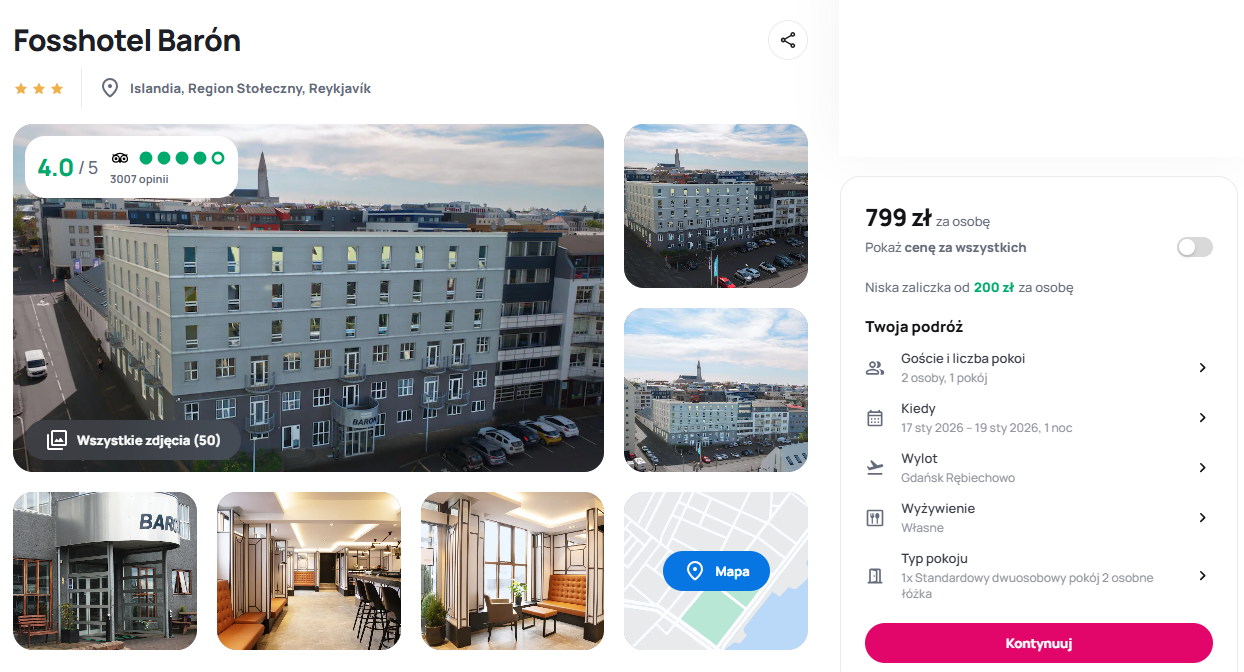Click the gallery icon in Wszystkie zdjęcia
This screenshot has height=672, width=1244.
pos(57,439)
